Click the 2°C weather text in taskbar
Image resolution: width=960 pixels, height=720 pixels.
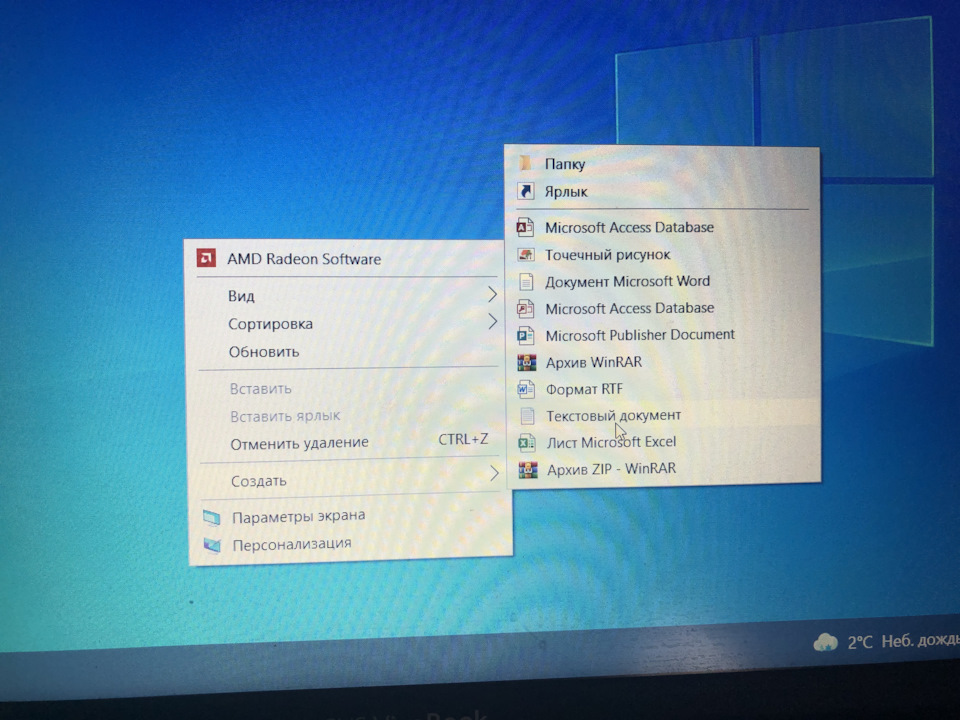click(859, 642)
